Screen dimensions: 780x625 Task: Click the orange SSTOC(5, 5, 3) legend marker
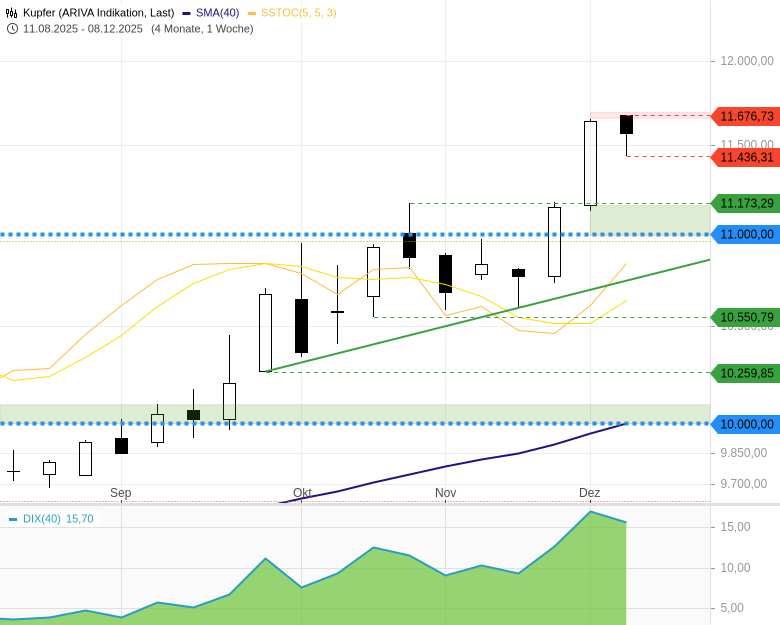252,13
